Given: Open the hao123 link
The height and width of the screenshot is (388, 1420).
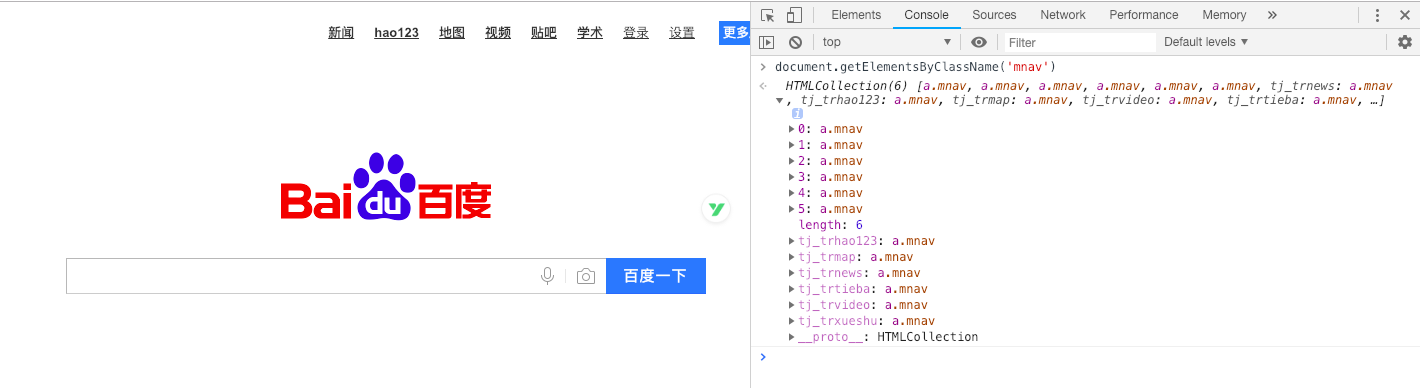Looking at the screenshot, I should (397, 33).
